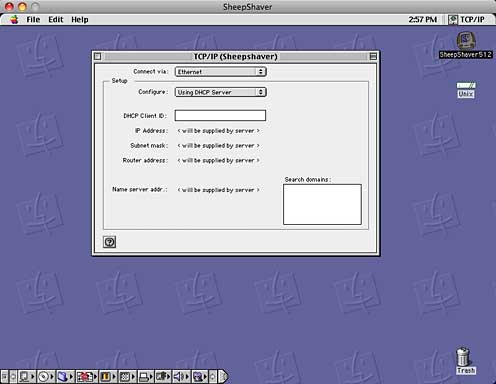Open the strip module right of the speaker
The image size is (496, 384).
point(199,377)
